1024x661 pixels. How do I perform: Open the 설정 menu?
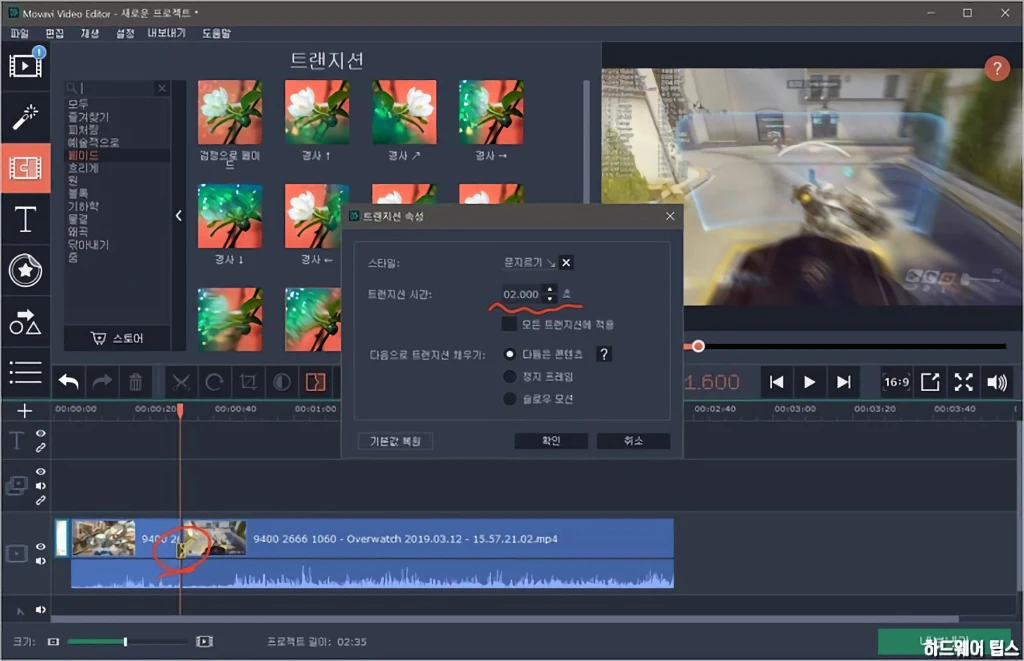click(x=125, y=33)
